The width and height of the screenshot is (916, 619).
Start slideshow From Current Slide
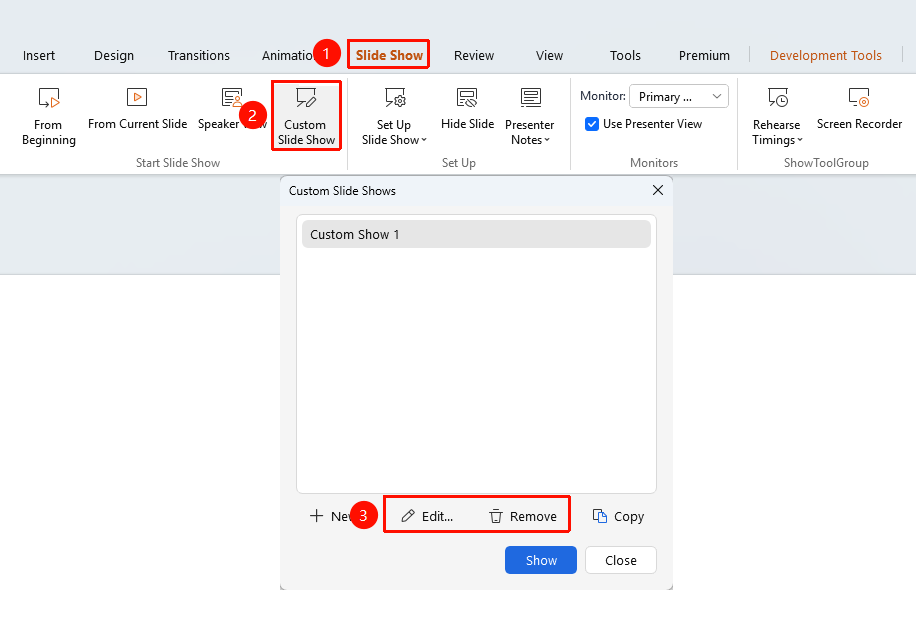(x=137, y=109)
